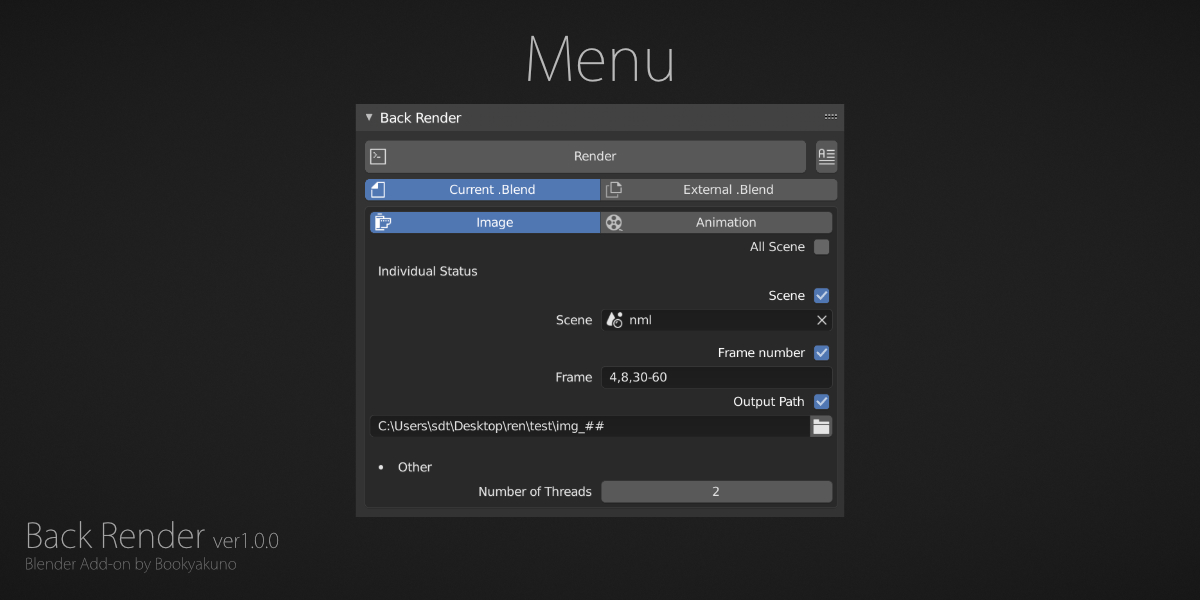The height and width of the screenshot is (600, 1200).
Task: Collapse the Back Render panel
Action: 368,117
